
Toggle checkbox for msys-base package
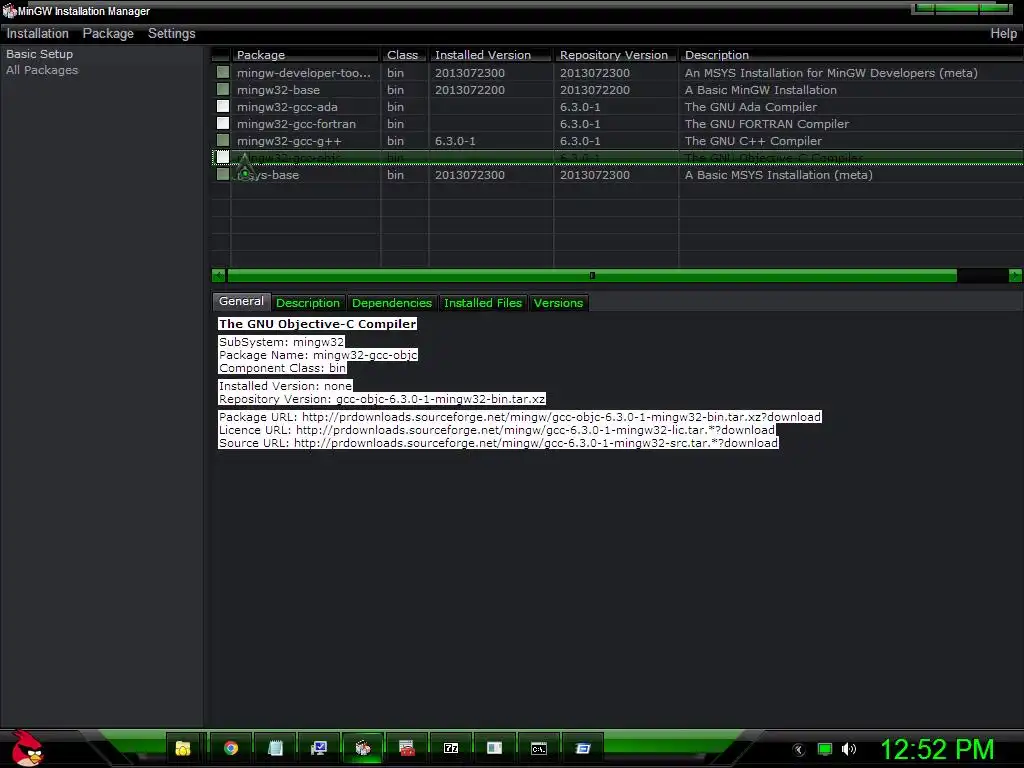(223, 174)
